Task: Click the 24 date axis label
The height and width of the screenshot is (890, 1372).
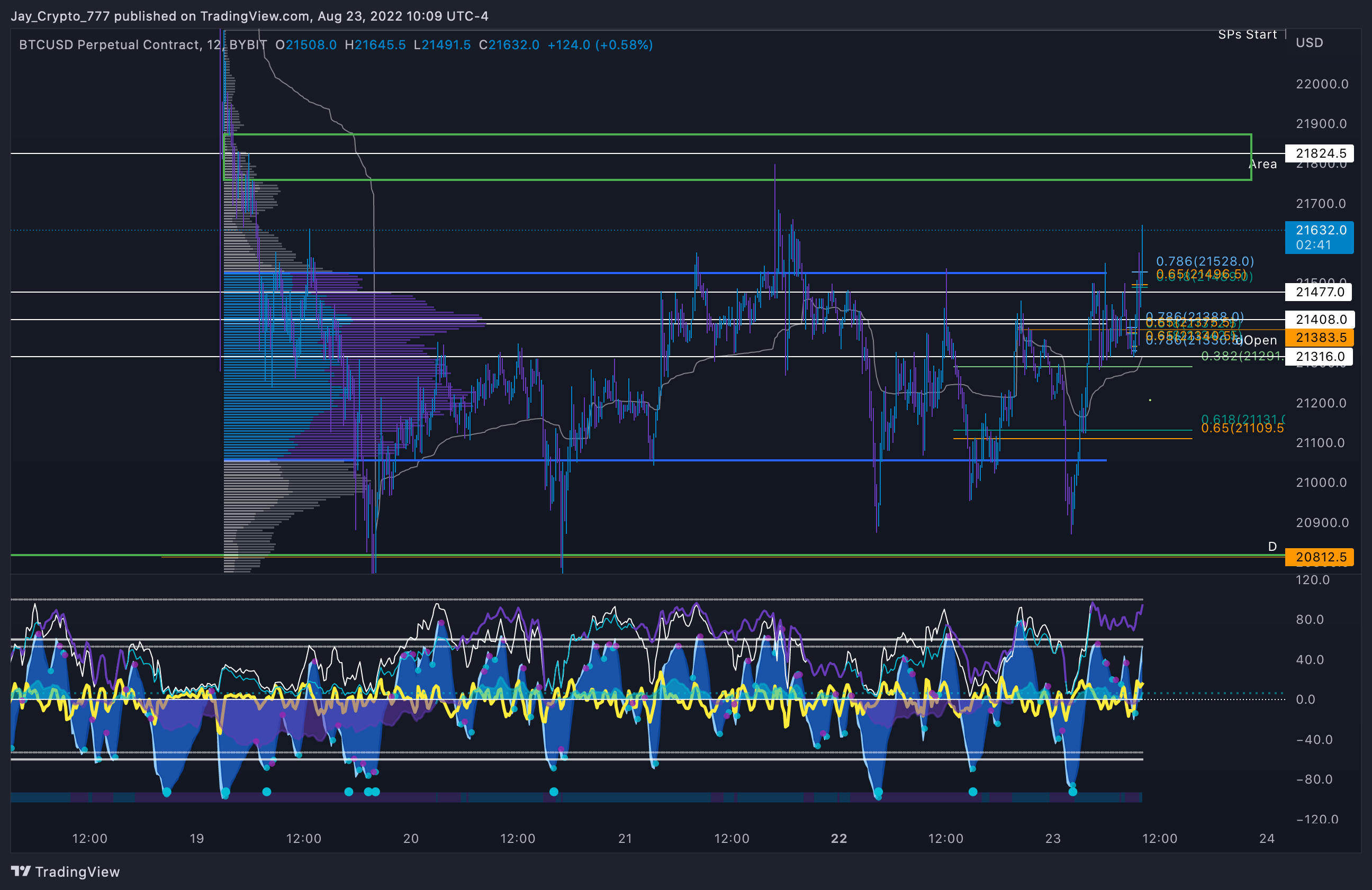Action: coord(1267,839)
